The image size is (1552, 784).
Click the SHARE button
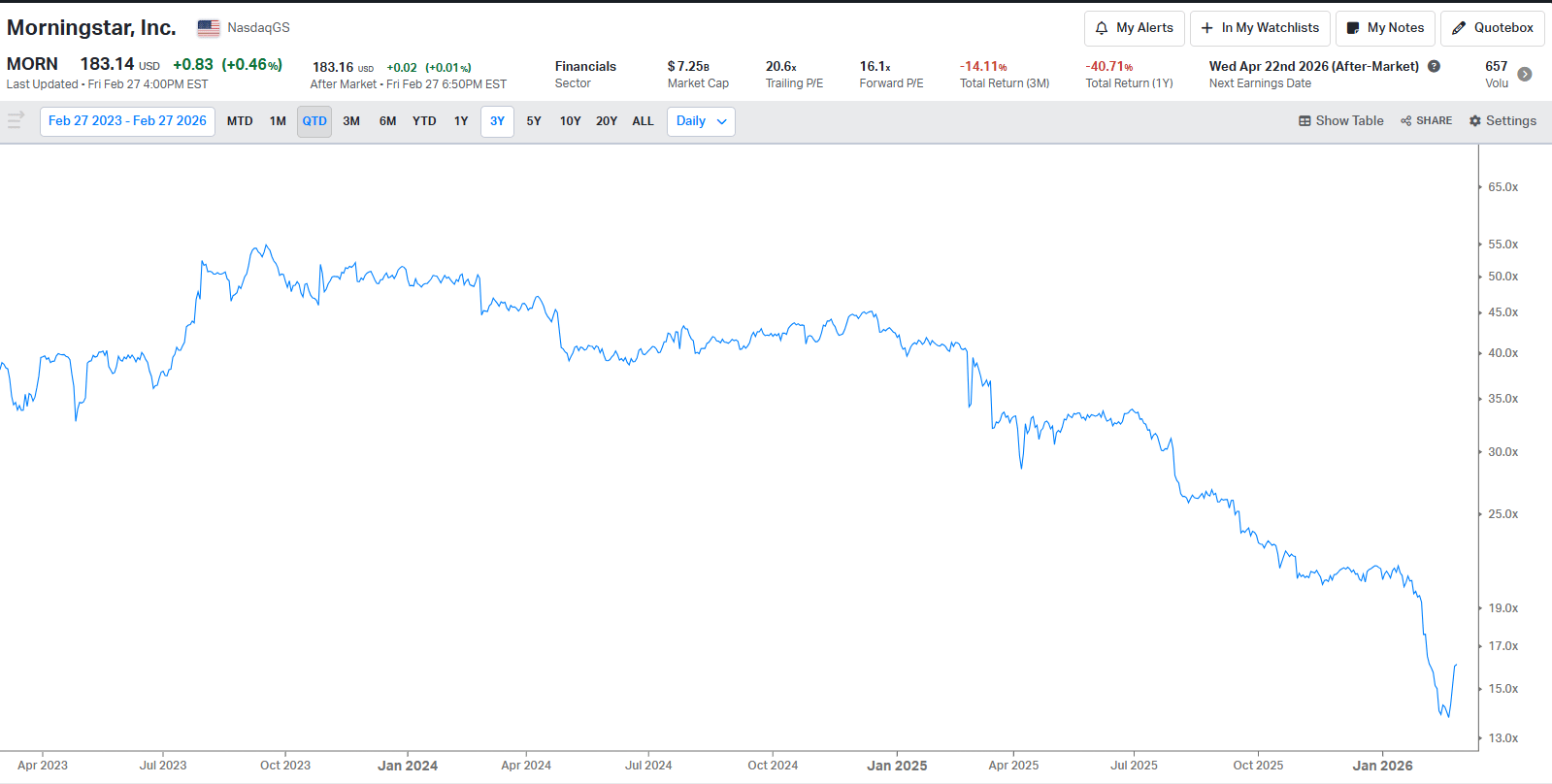[1427, 121]
